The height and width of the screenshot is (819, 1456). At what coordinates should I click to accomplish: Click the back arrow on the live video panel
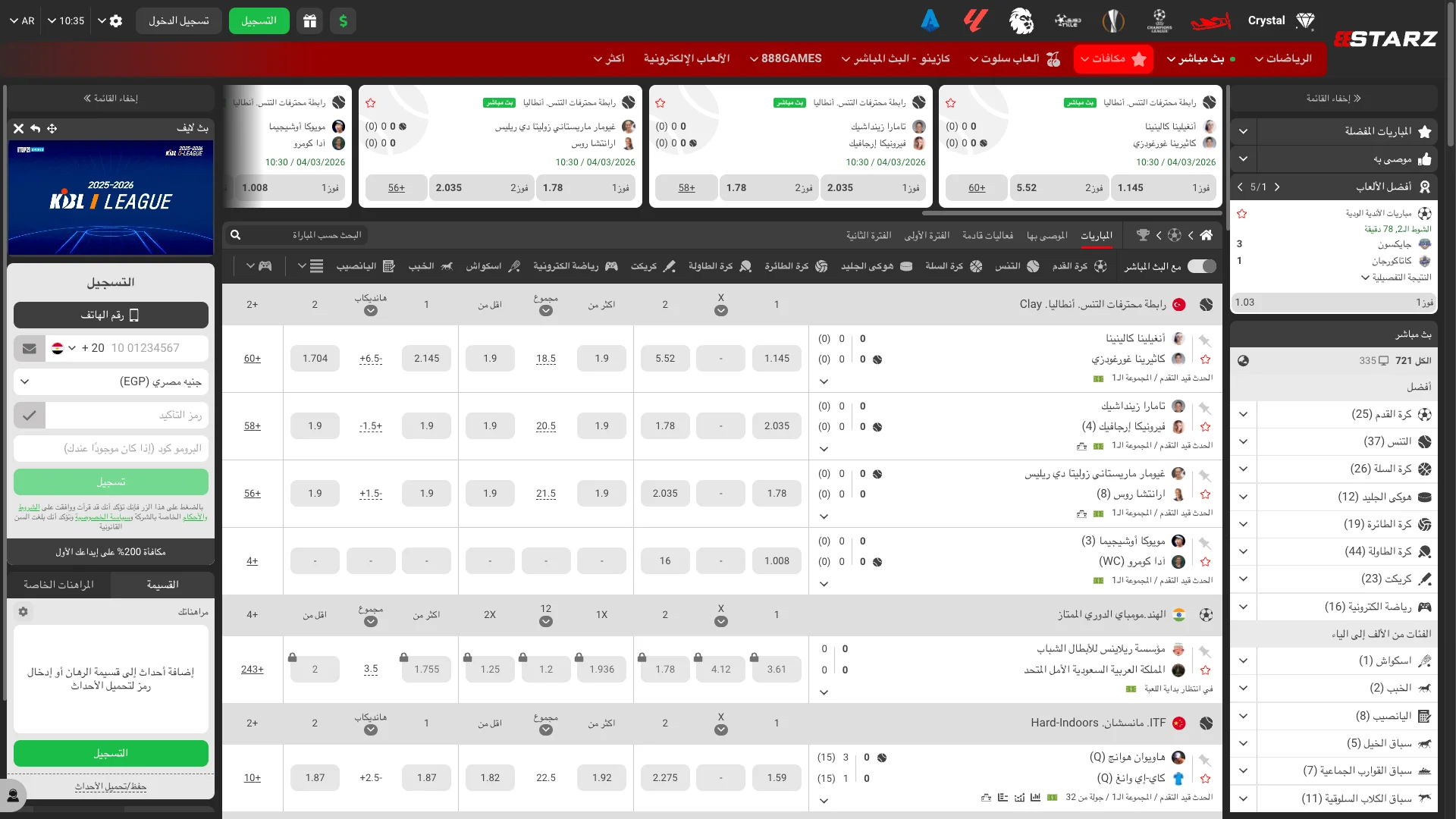tap(35, 129)
